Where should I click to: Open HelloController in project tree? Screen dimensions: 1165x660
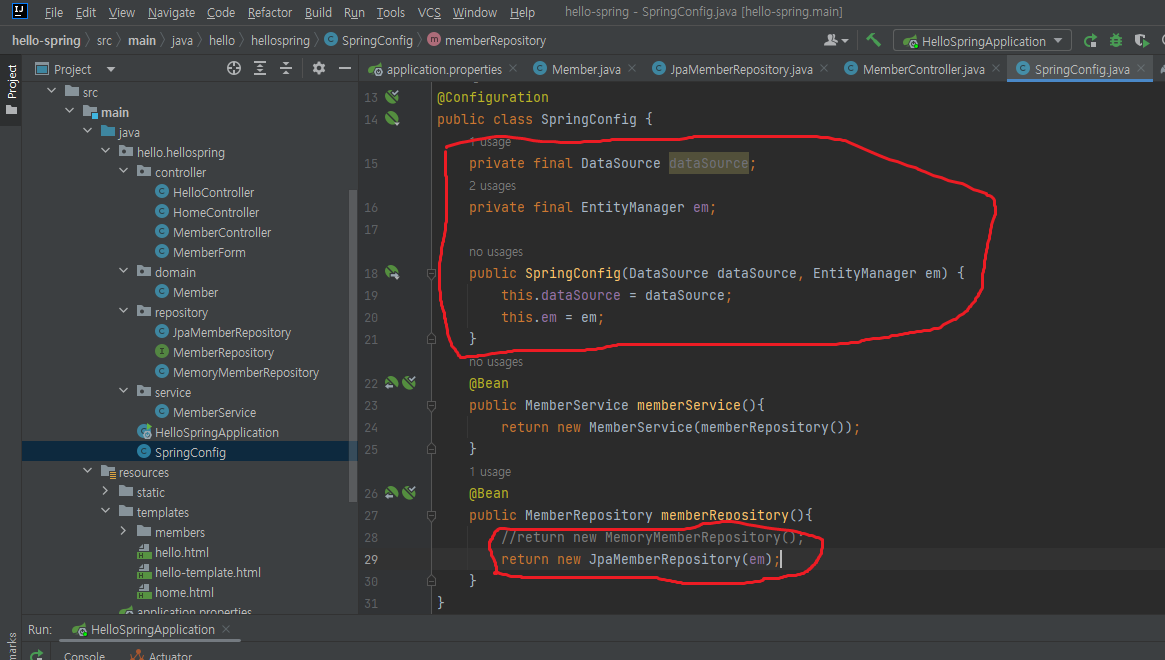coord(213,192)
